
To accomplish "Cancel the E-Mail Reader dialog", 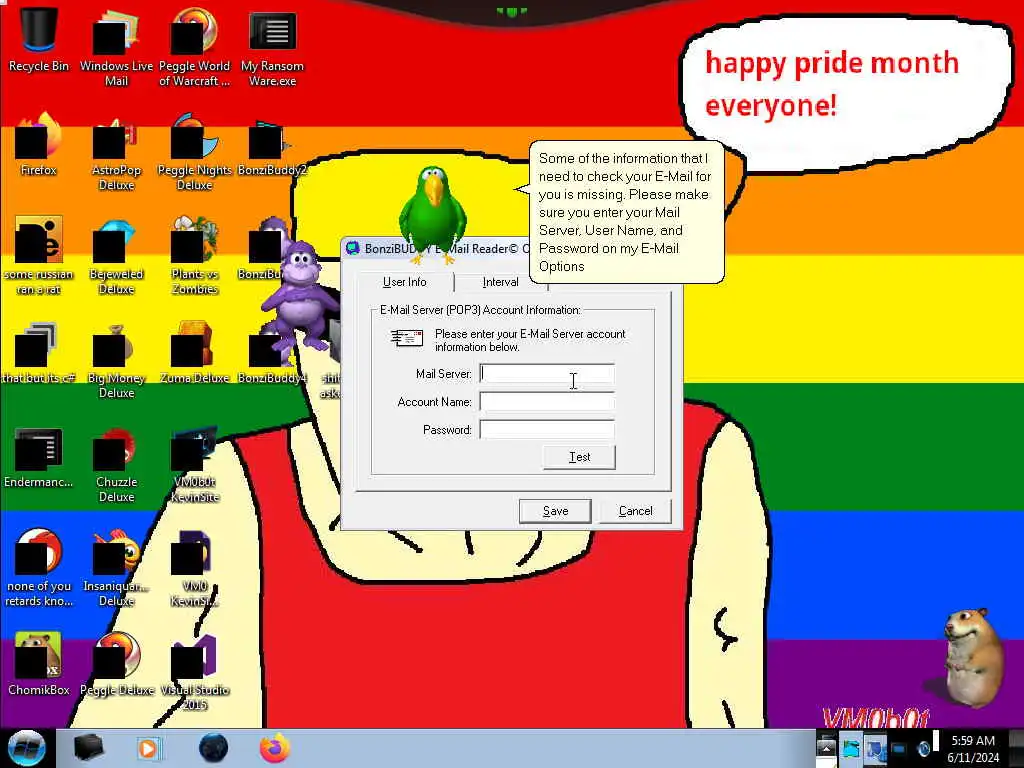I will click(635, 511).
